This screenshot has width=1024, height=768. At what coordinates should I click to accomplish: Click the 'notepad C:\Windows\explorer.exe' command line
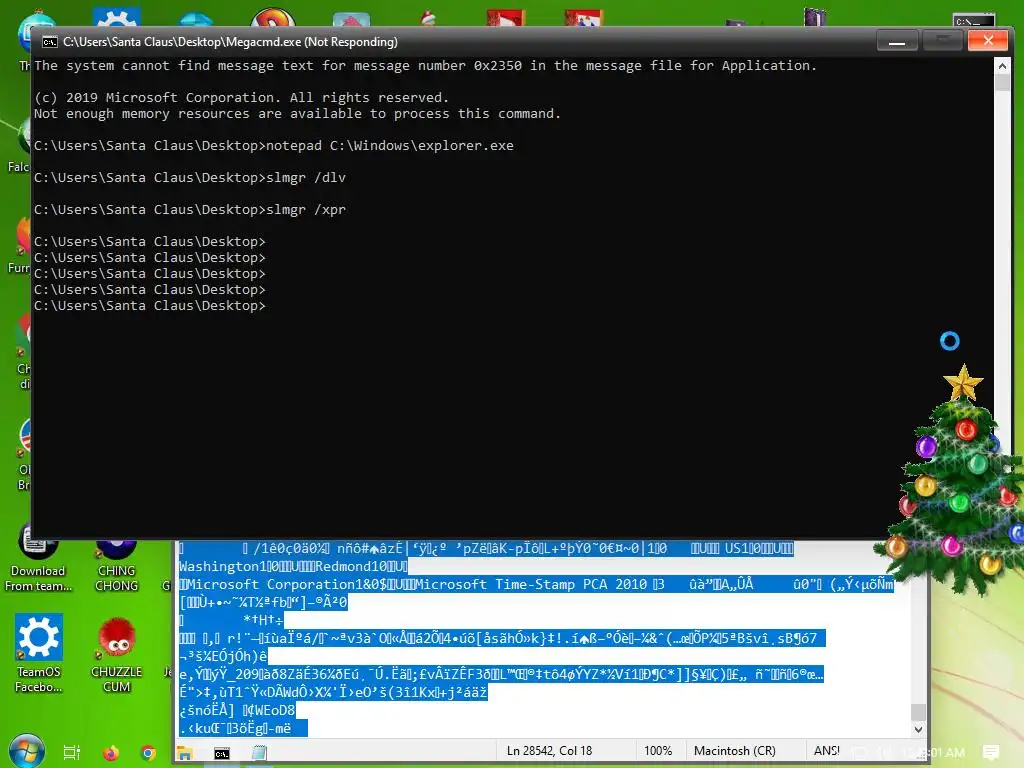coord(274,146)
